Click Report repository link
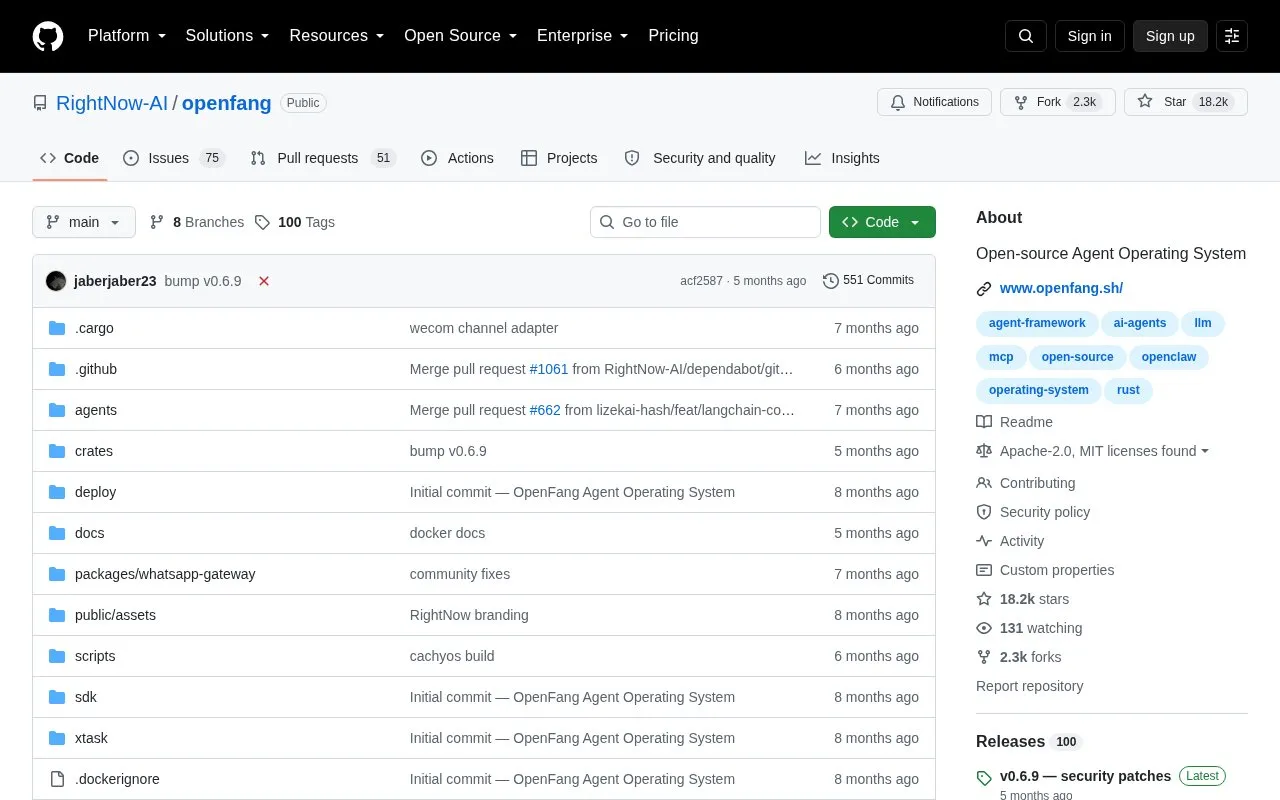The height and width of the screenshot is (800, 1280). (1029, 686)
